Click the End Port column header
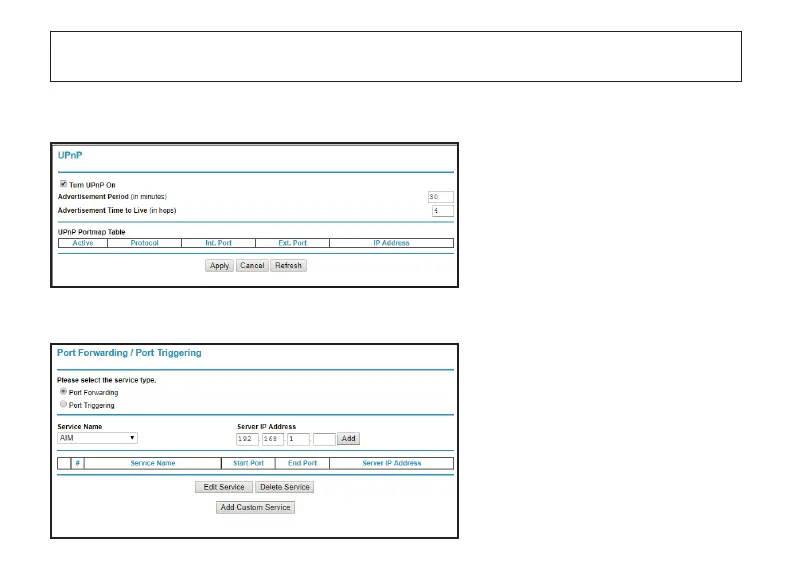 [302, 463]
